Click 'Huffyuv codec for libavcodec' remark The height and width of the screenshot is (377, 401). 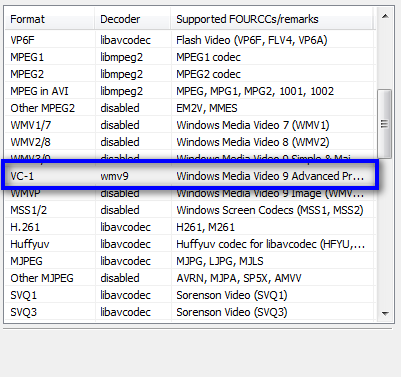coord(246,244)
